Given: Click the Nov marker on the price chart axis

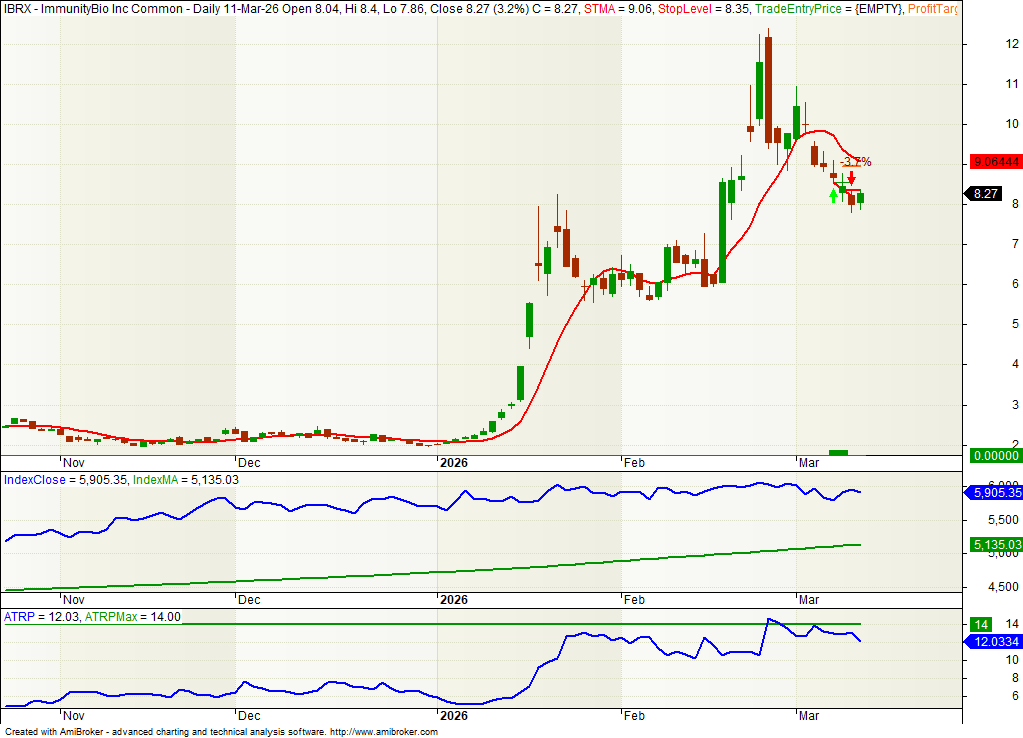Looking at the screenshot, I should (73, 463).
